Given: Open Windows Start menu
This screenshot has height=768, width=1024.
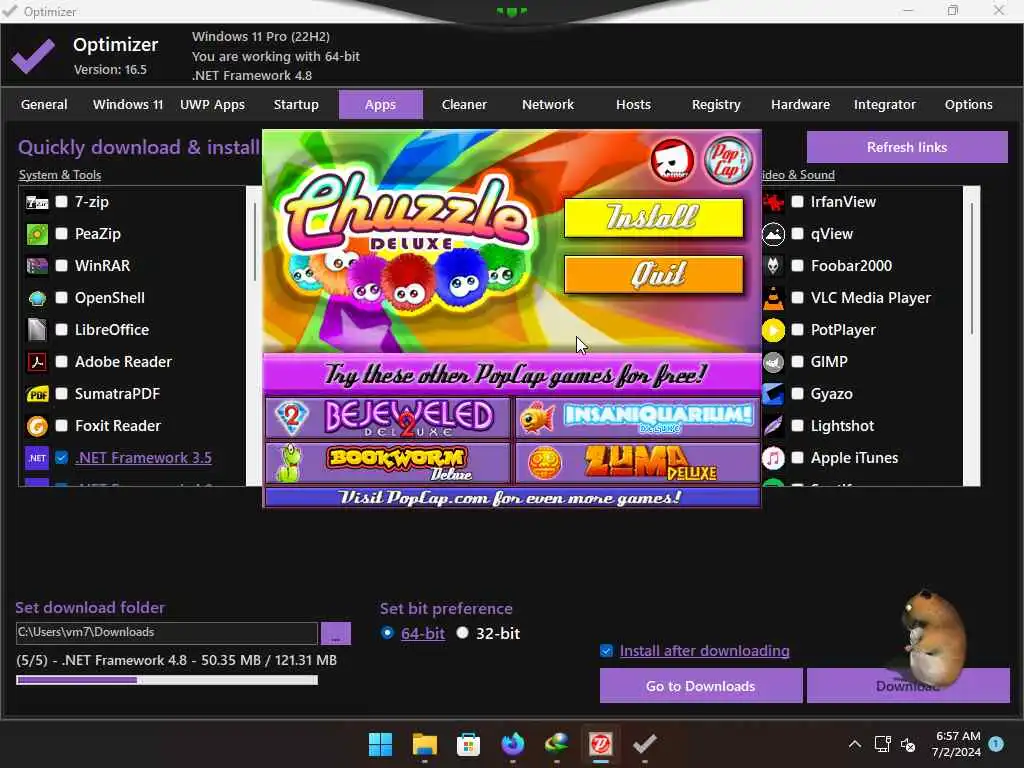Looking at the screenshot, I should click(380, 744).
